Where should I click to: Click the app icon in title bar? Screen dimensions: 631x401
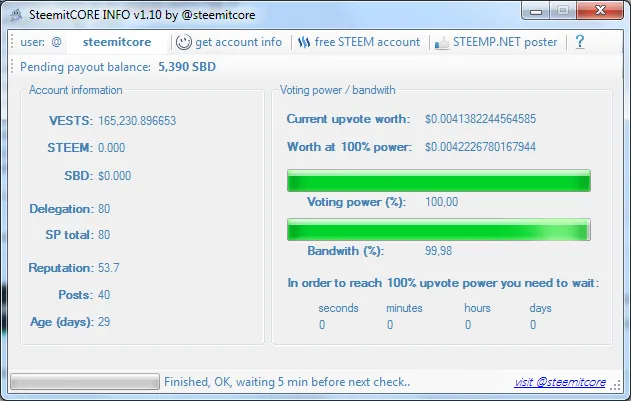pyautogui.click(x=16, y=15)
